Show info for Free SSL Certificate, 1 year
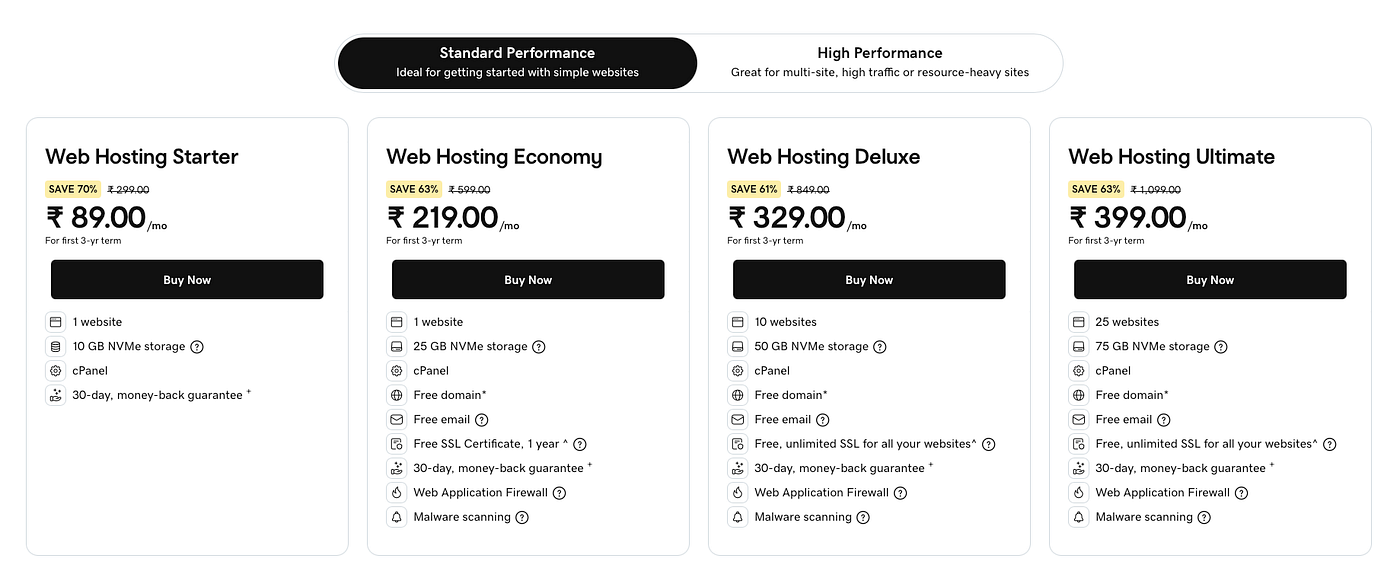This screenshot has width=1400, height=565. pos(580,444)
